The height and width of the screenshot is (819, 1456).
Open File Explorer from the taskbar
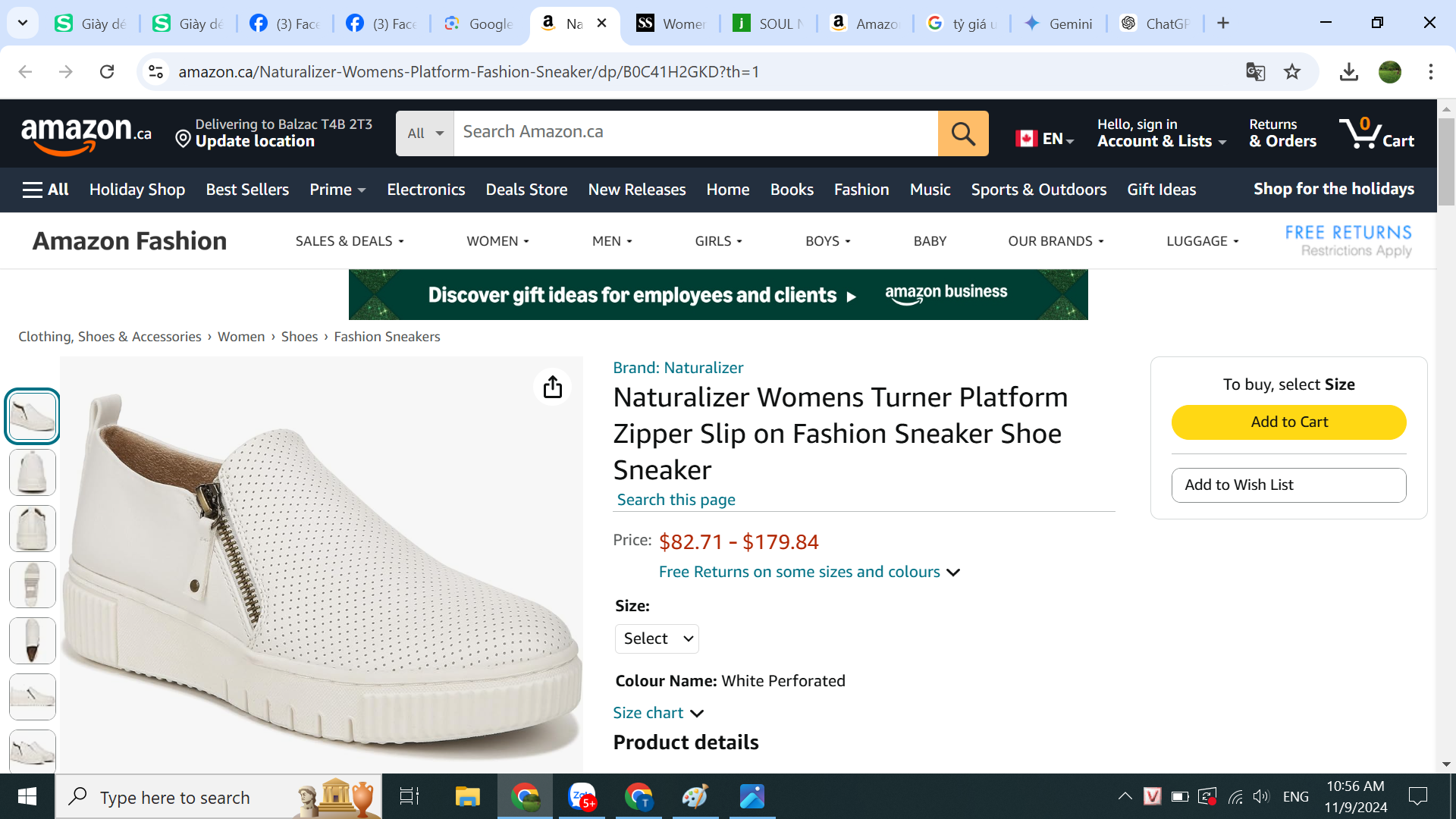click(467, 797)
